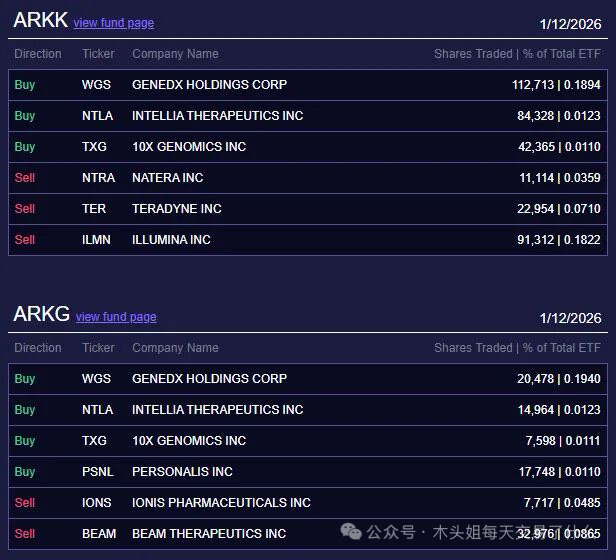Click the value 20,478 | 0.1940
Screen dimensions: 616x560
[559, 378]
